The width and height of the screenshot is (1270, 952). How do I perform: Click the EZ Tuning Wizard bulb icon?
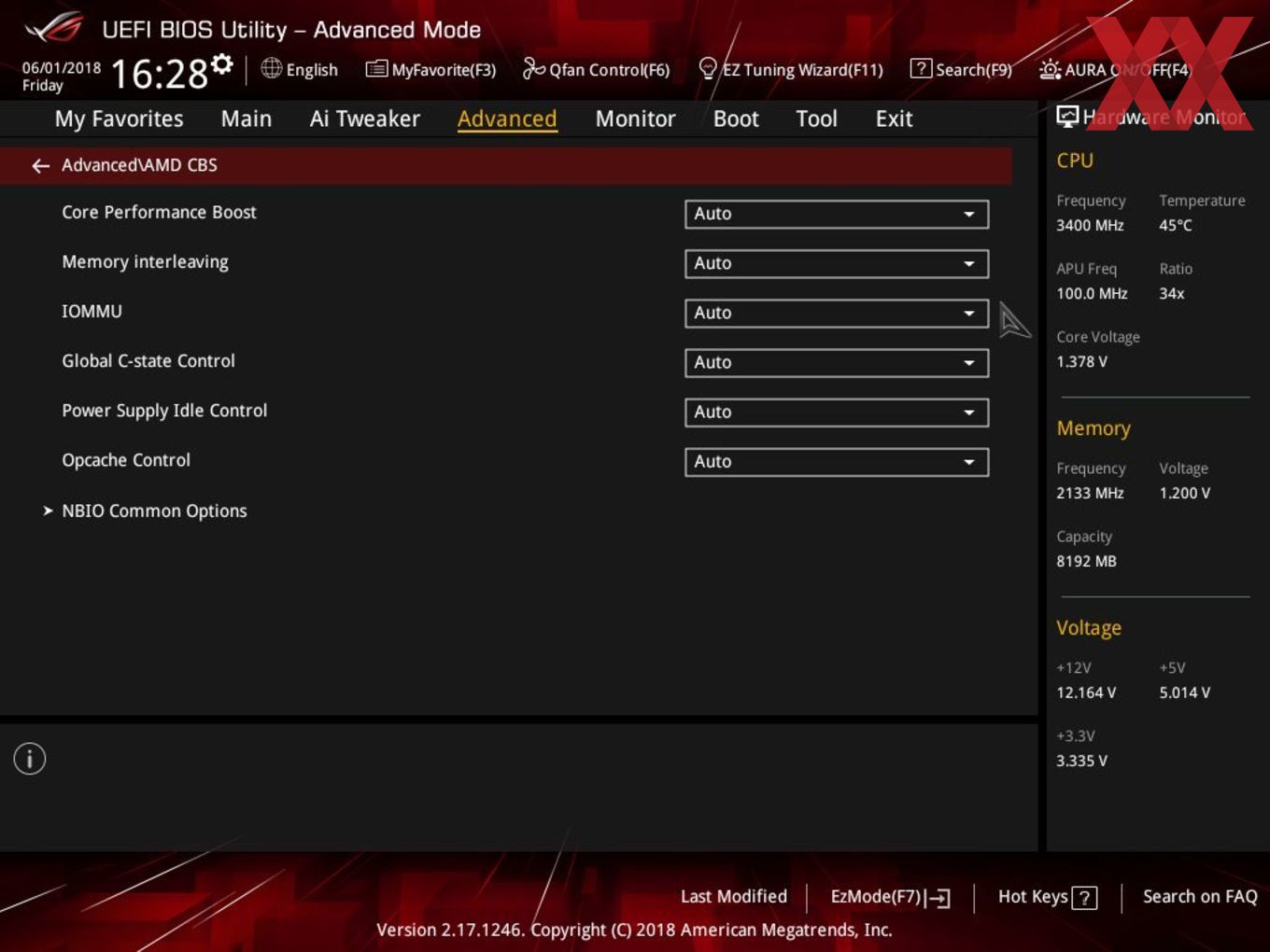[x=708, y=69]
